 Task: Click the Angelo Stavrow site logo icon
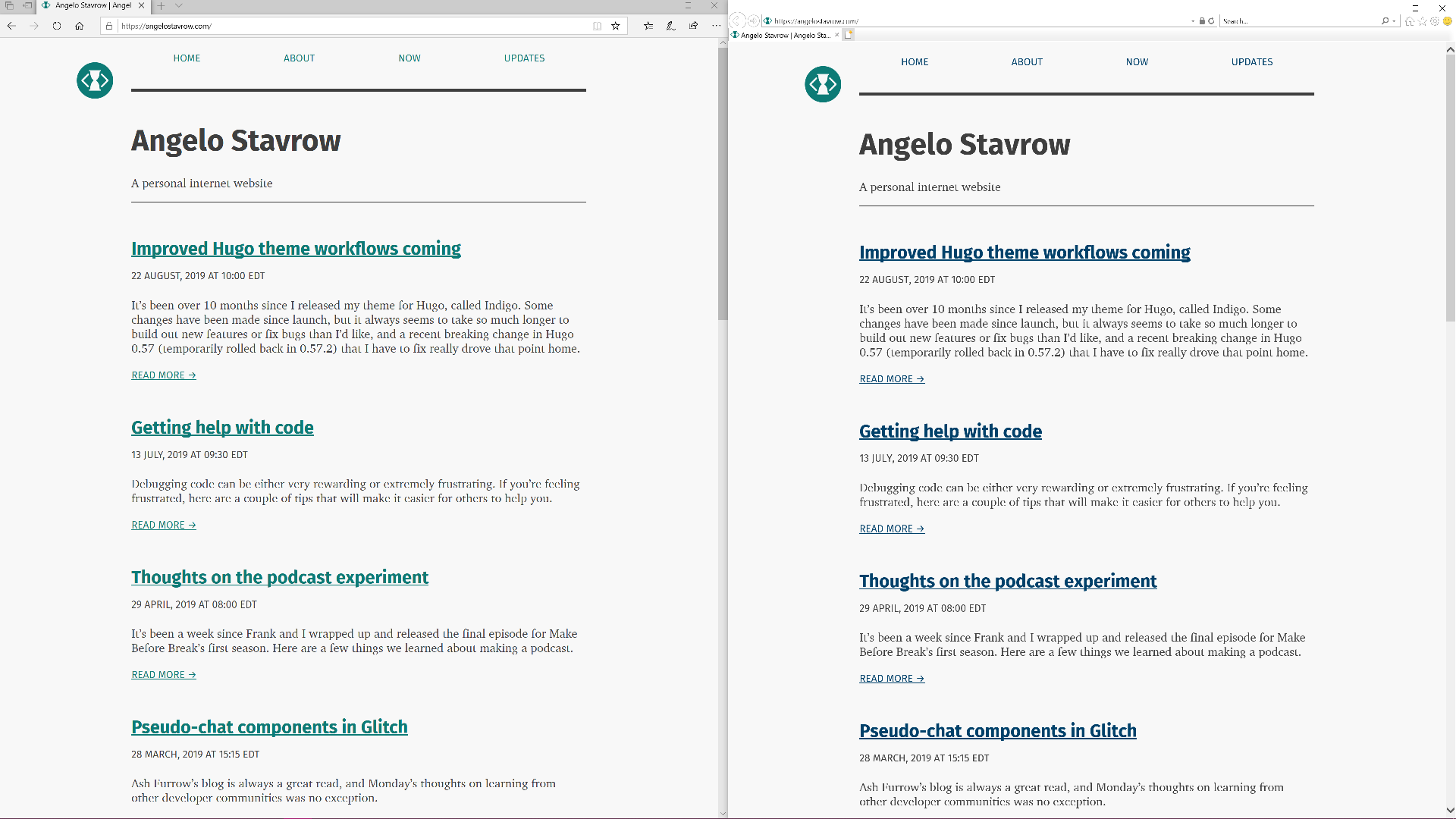95,81
